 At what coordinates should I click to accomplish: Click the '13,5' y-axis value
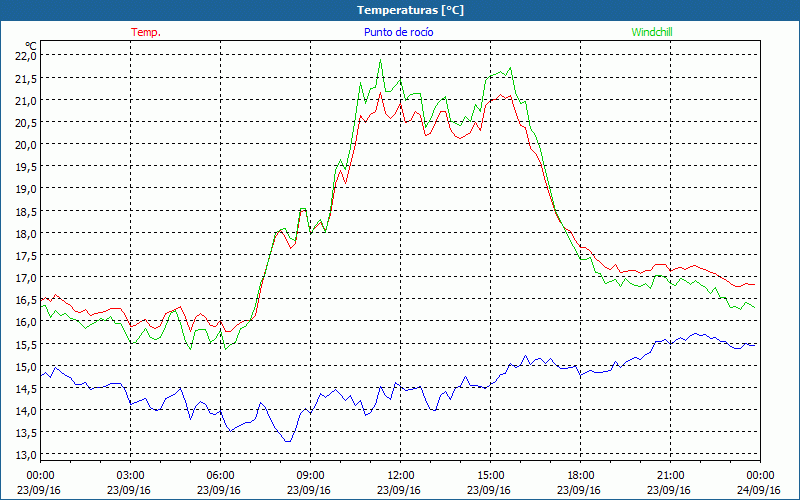[26, 433]
